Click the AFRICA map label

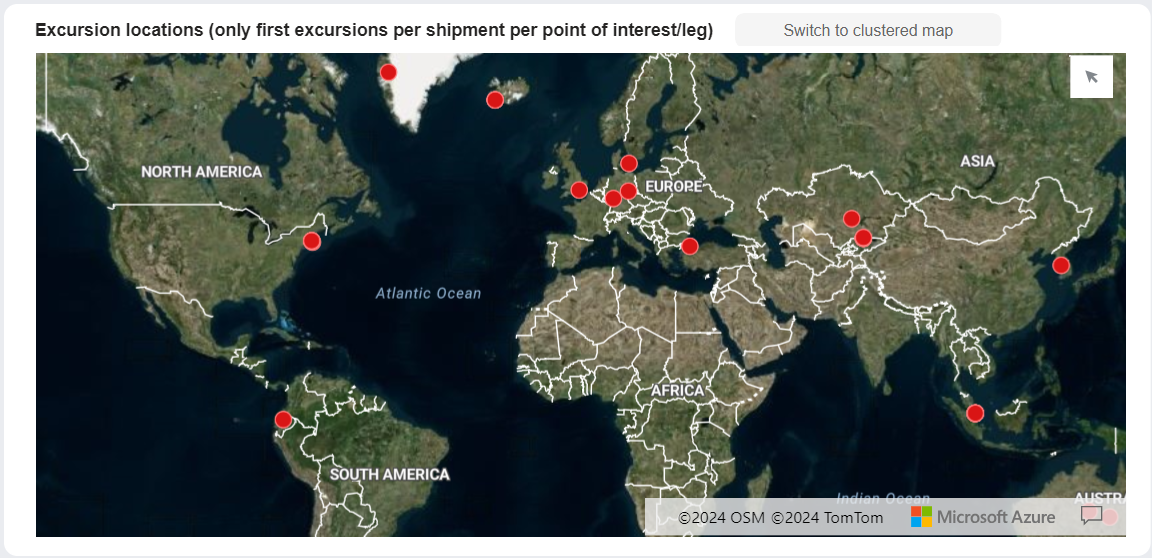pyautogui.click(x=677, y=391)
